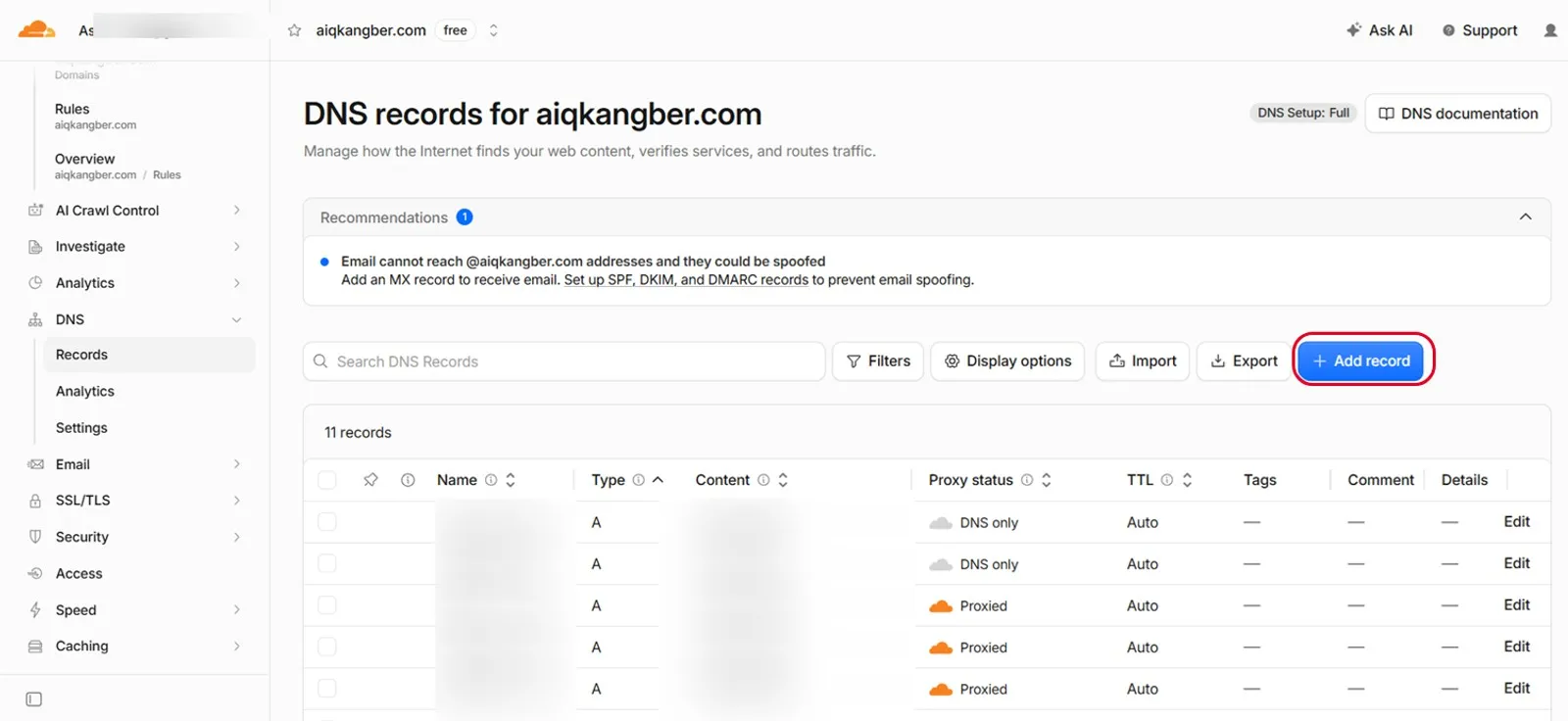Select the third A record checkbox
The width and height of the screenshot is (1568, 721).
tap(327, 605)
